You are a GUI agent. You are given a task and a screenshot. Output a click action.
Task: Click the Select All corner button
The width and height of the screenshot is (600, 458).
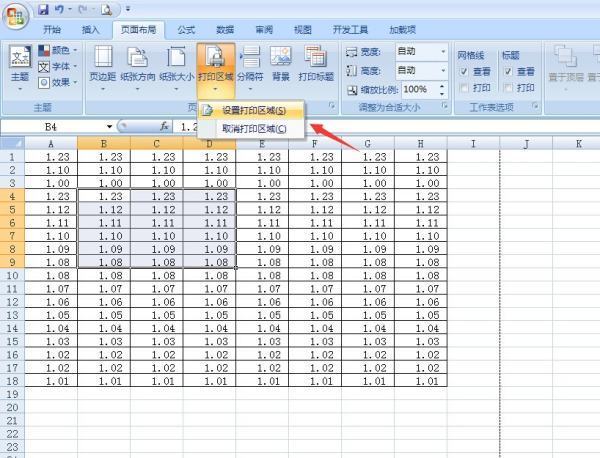click(x=13, y=143)
